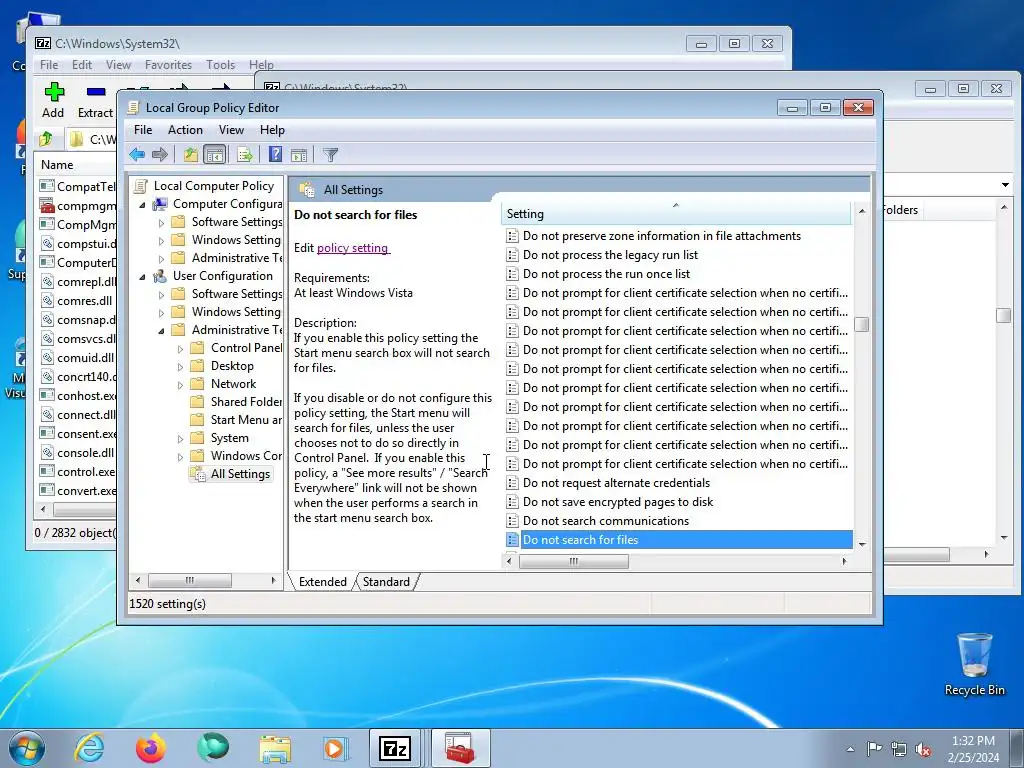
Task: Collapse the User Configuration tree node
Action: coord(142,276)
